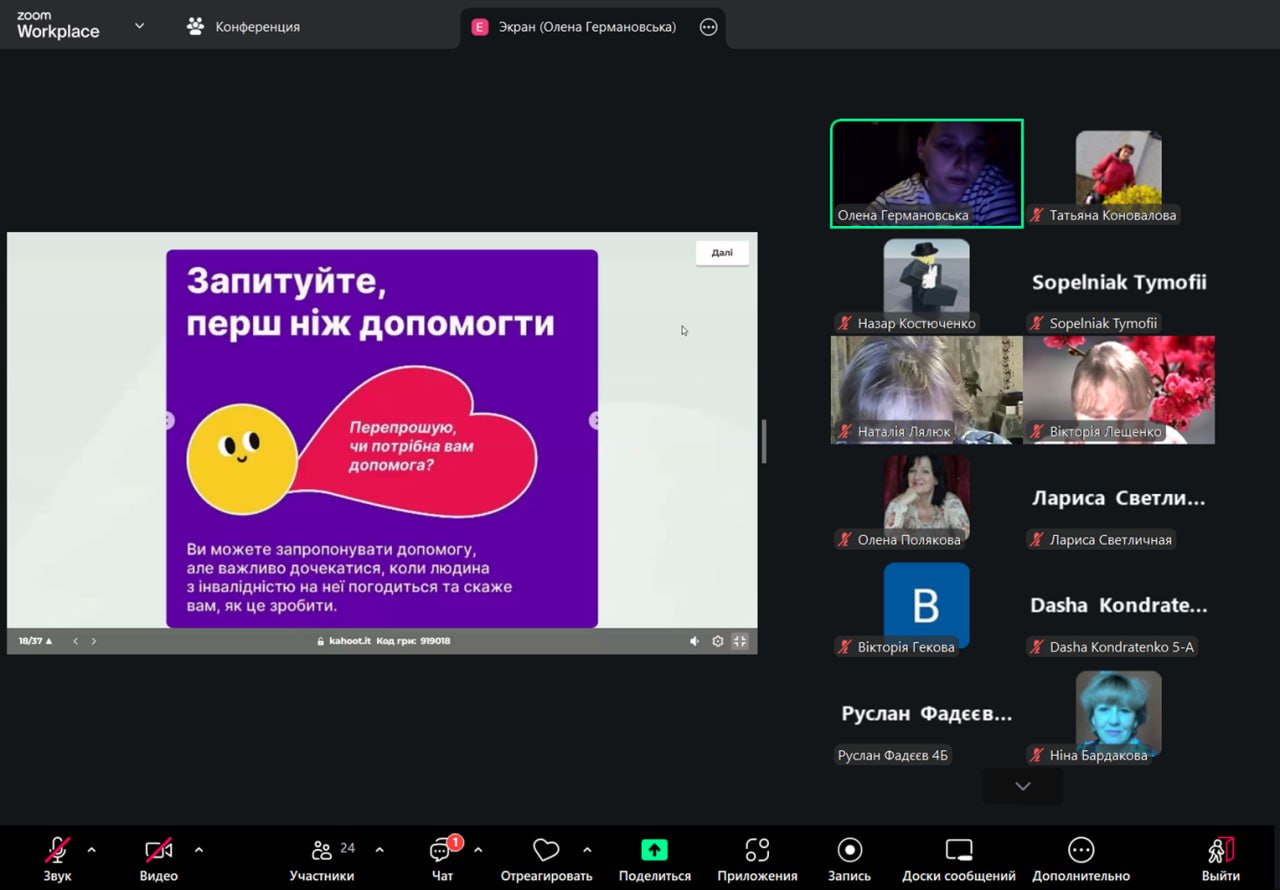Click the Отреагировать reactions heart icon
1280x890 pixels.
coord(546,850)
